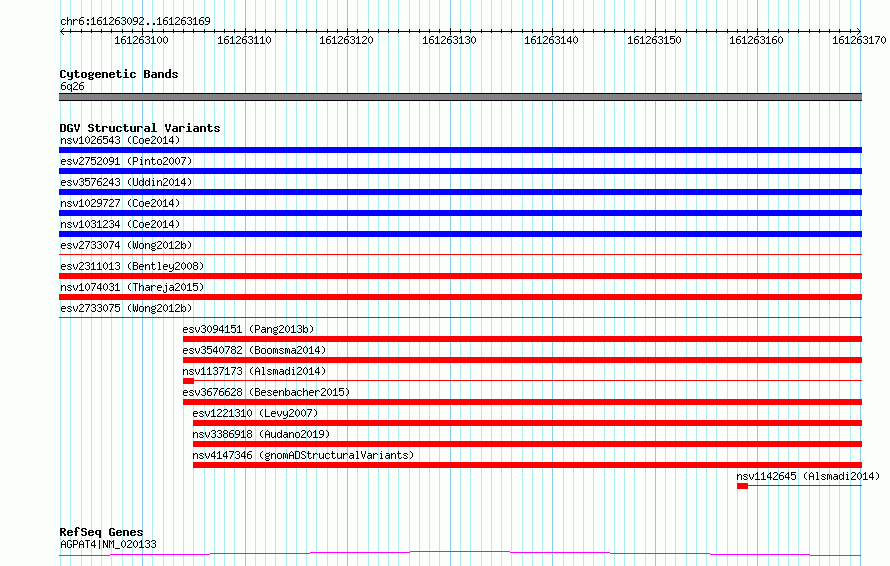The width and height of the screenshot is (890, 566).
Task: Click the Cytogenetic Bands track title
Action: pyautogui.click(x=119, y=74)
